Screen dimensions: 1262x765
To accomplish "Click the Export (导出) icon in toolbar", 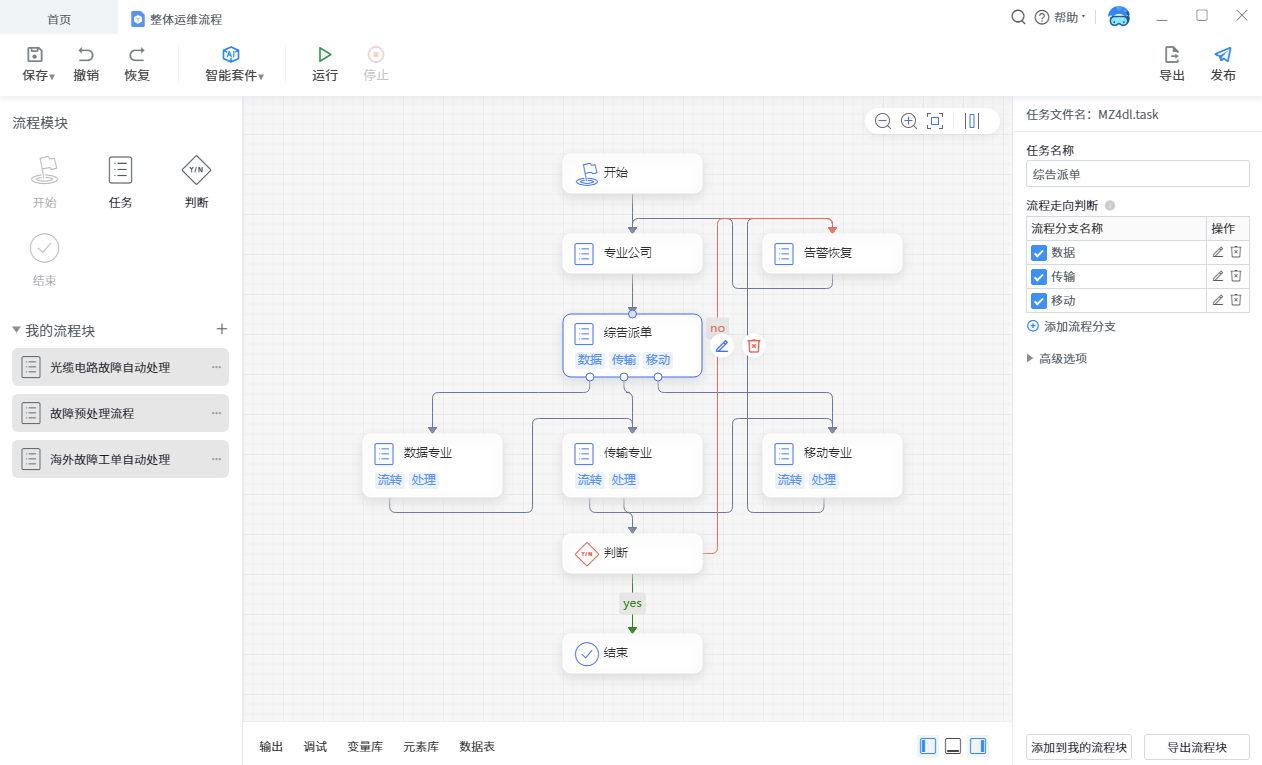I will point(1172,55).
